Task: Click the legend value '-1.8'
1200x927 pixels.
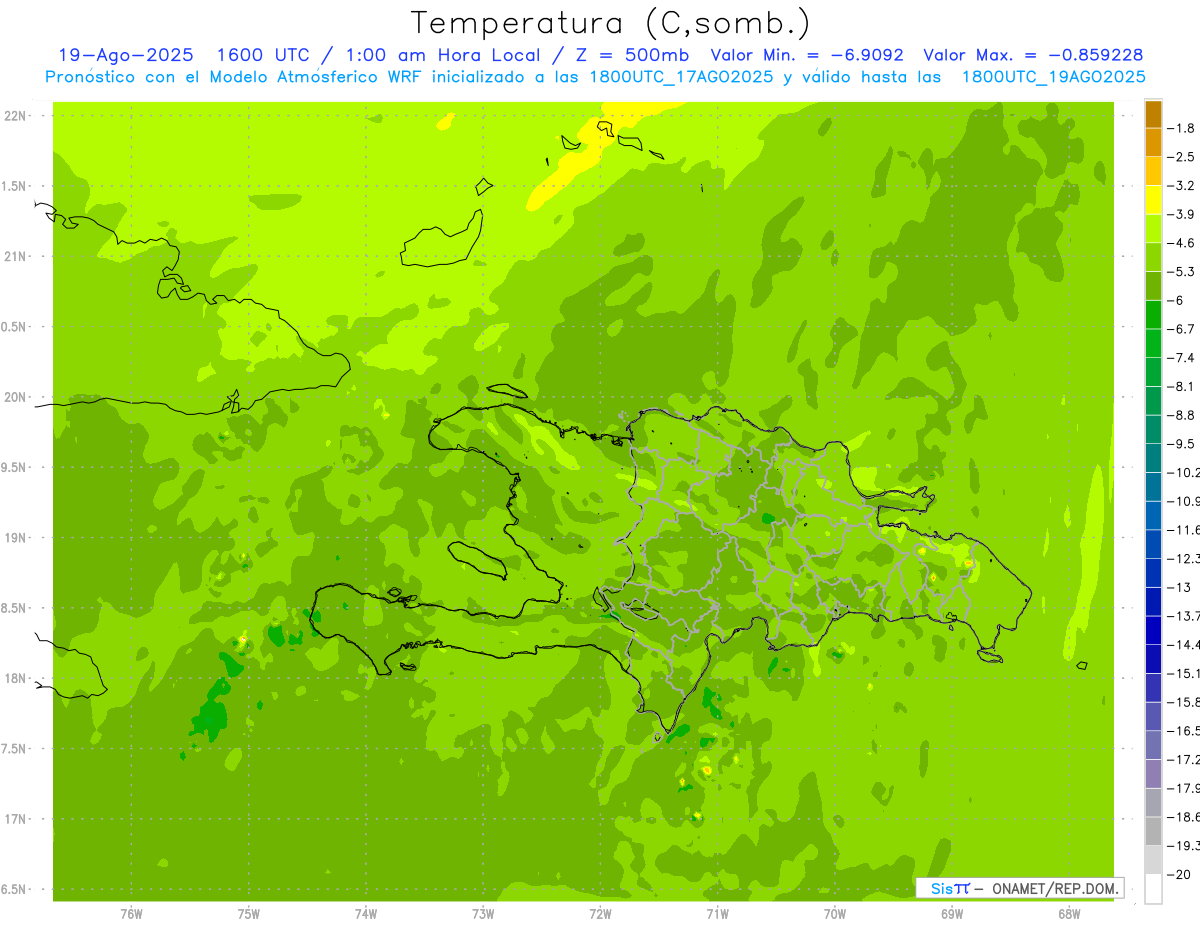Action: click(x=1183, y=128)
